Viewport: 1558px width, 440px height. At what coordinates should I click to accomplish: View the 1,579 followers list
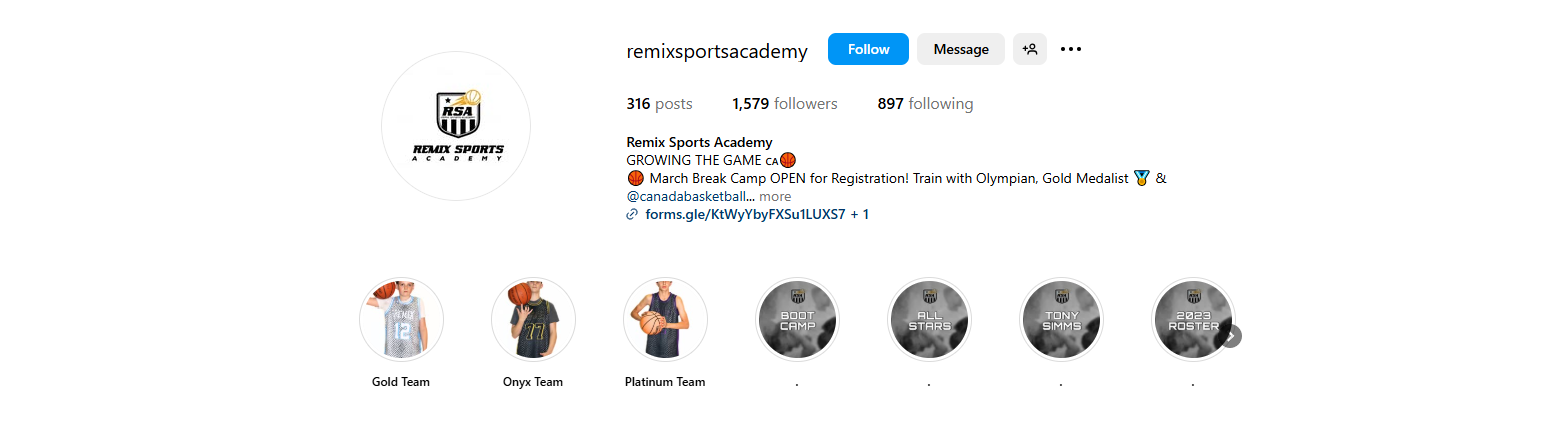click(785, 104)
